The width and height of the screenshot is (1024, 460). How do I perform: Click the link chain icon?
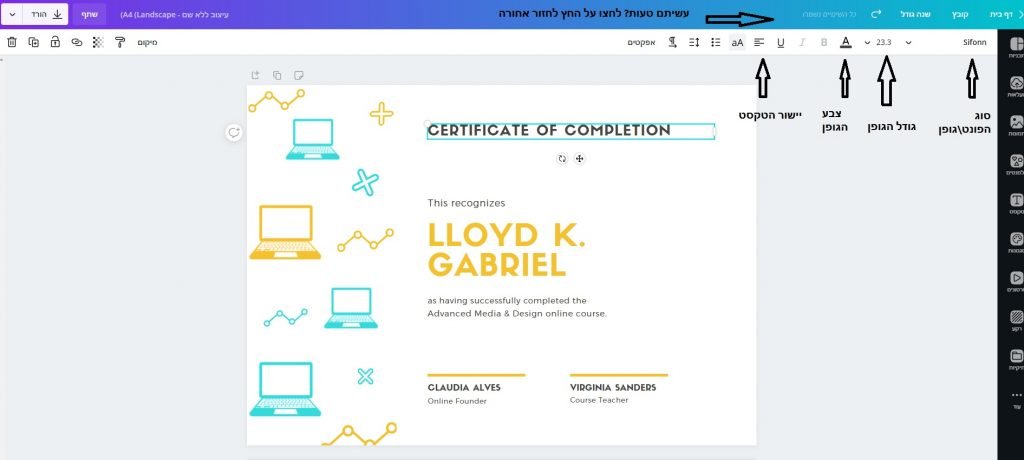click(76, 43)
